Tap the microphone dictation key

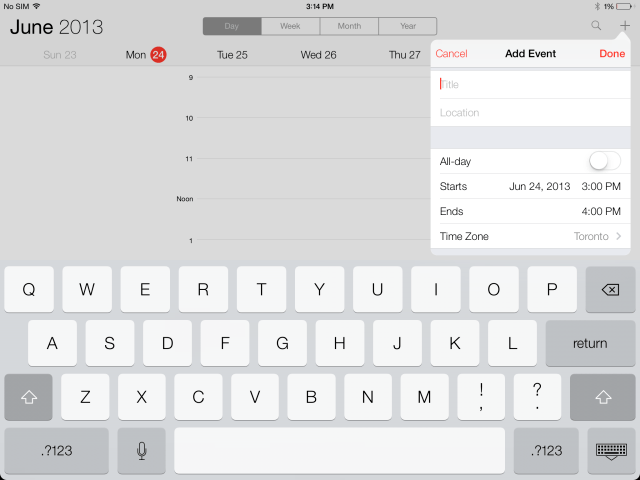tap(142, 451)
